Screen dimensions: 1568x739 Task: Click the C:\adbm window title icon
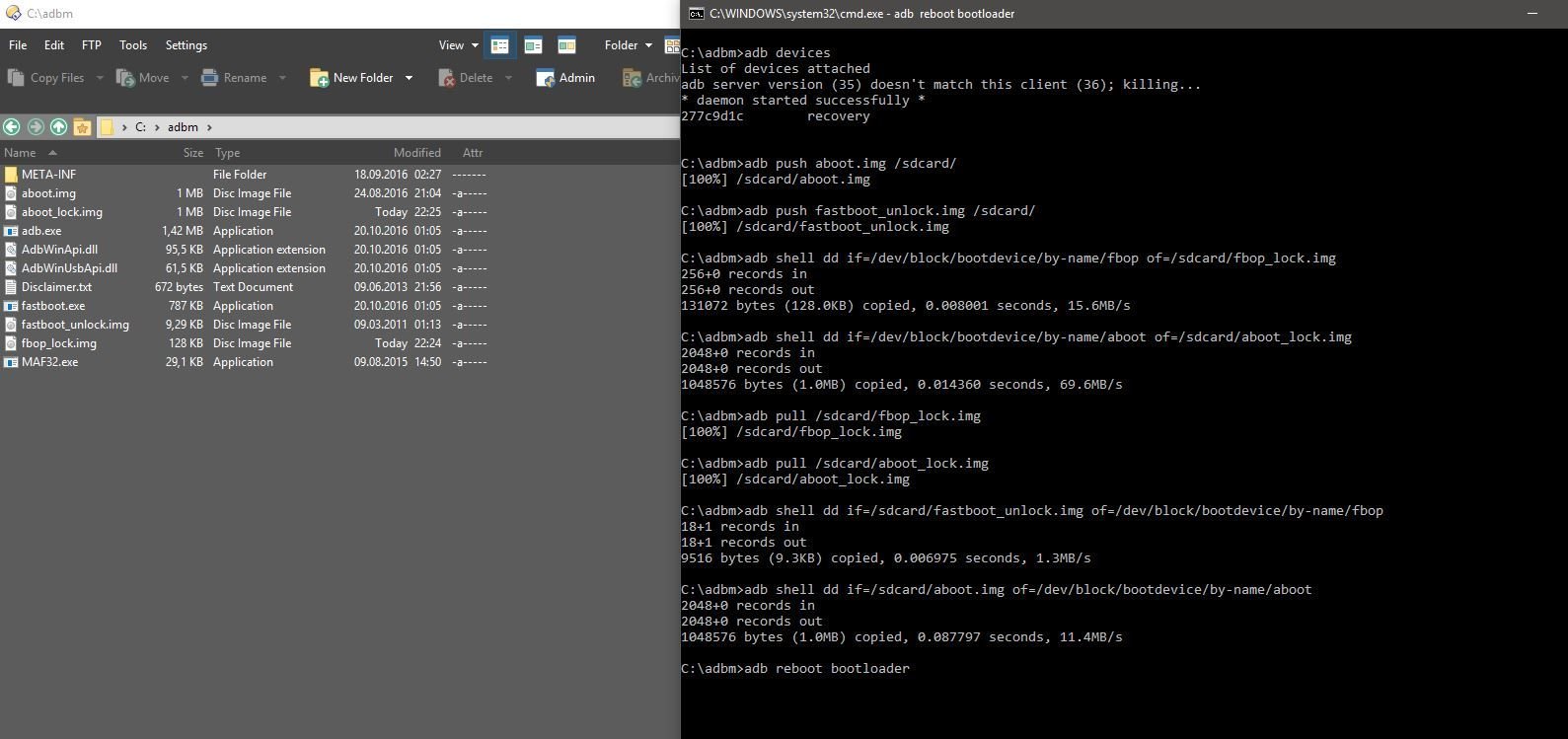12,14
